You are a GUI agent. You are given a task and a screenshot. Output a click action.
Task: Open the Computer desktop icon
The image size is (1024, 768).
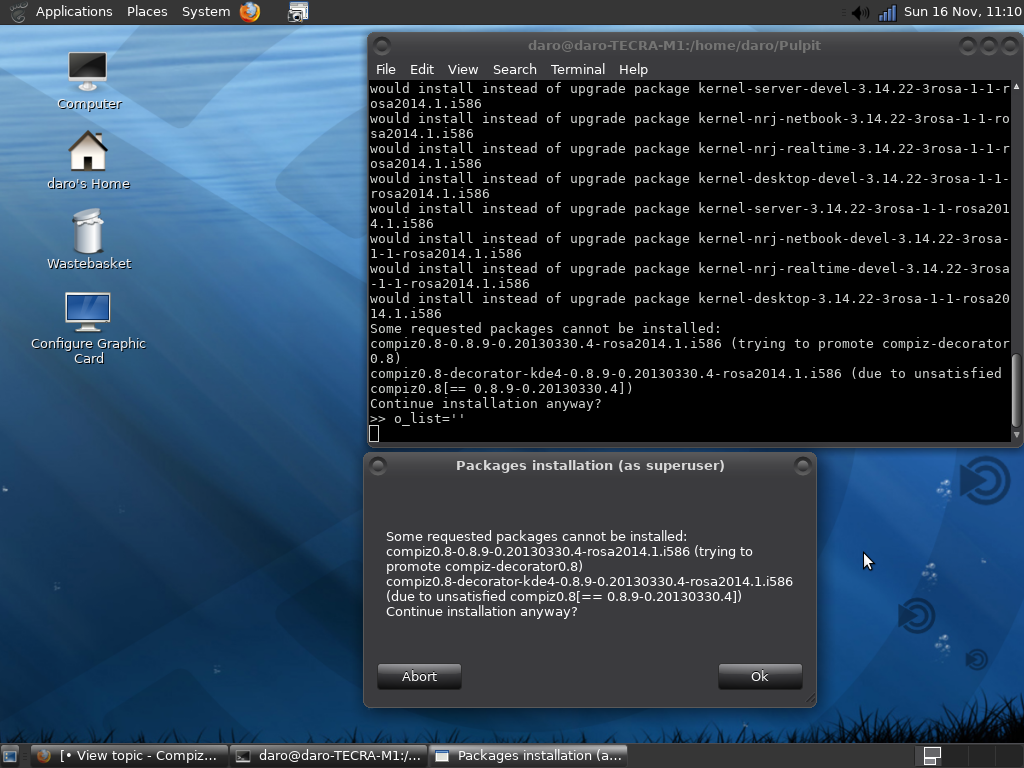(88, 70)
